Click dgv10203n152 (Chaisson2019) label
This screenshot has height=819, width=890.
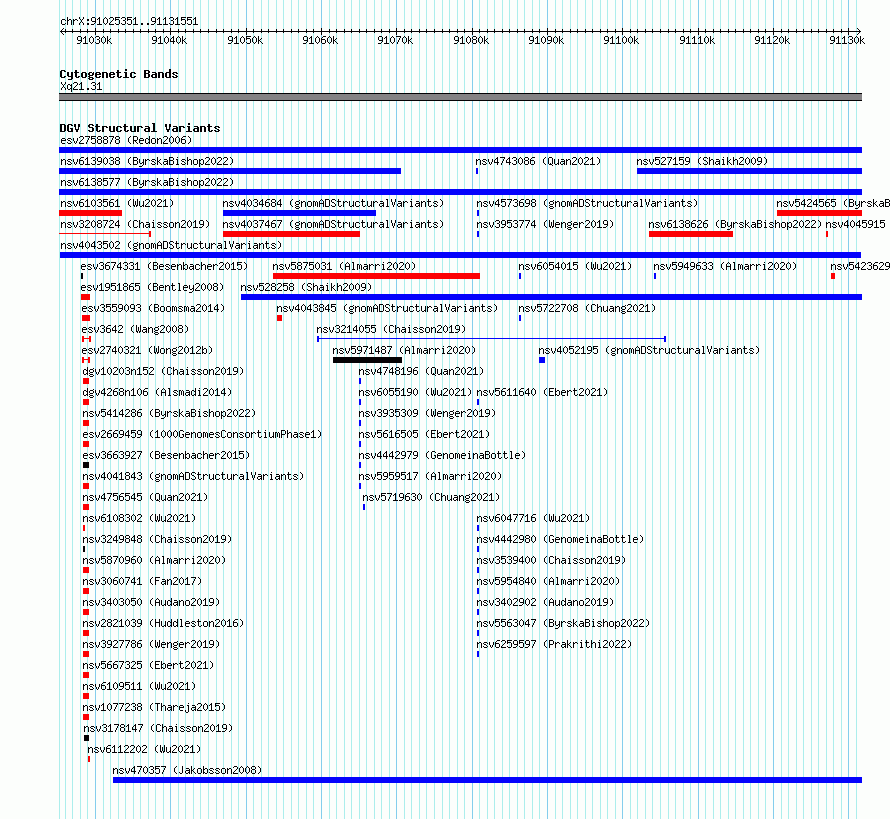tap(163, 371)
